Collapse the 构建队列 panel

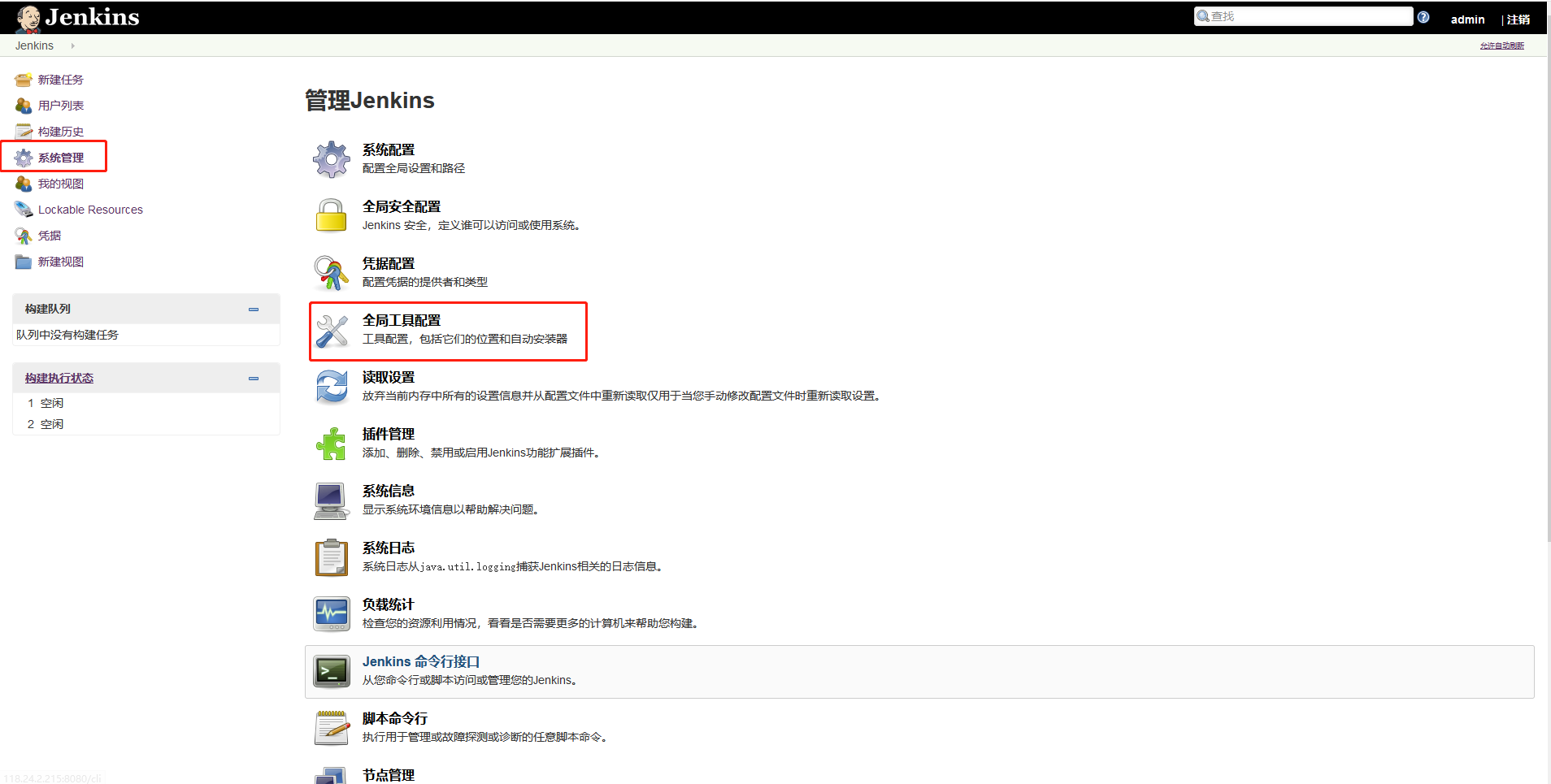click(254, 310)
